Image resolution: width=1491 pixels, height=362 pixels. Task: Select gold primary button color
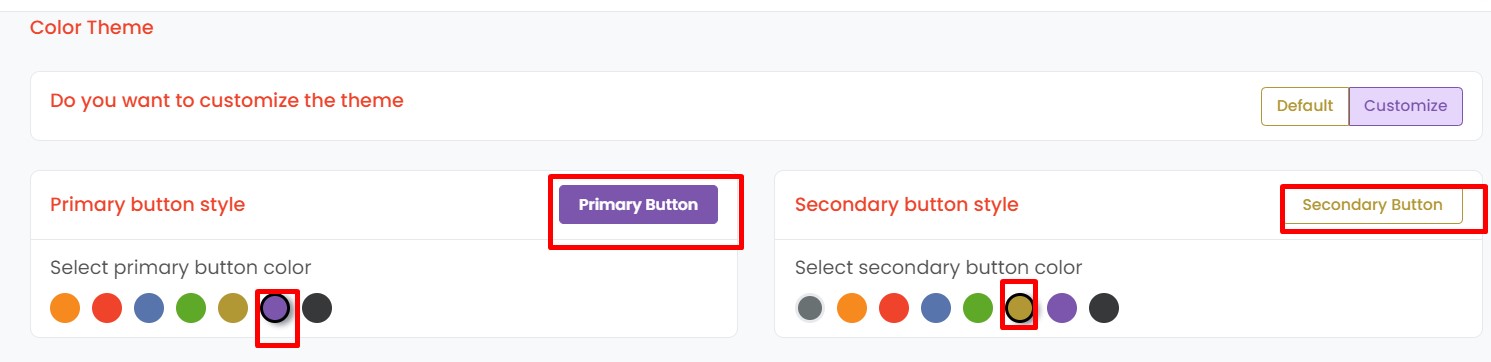(x=233, y=308)
